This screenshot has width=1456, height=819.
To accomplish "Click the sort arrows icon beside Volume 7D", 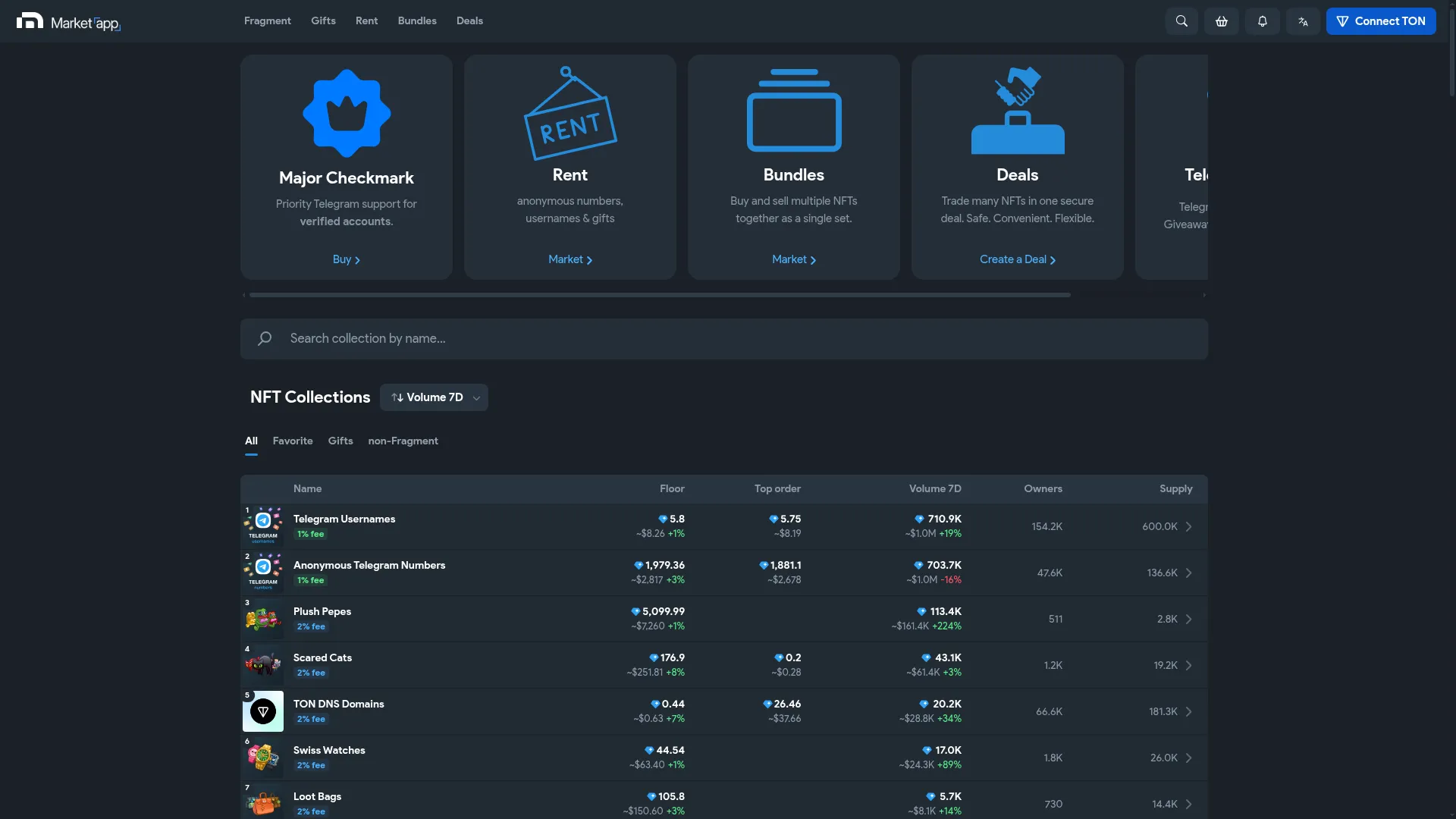I will coord(397,397).
